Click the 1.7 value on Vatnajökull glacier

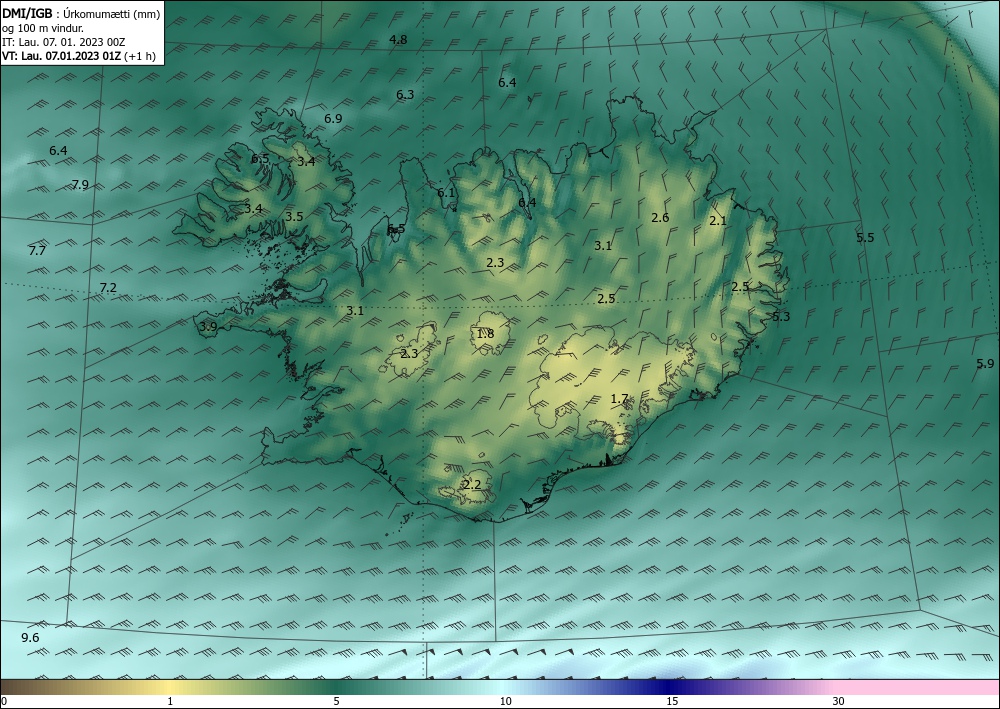coord(619,399)
